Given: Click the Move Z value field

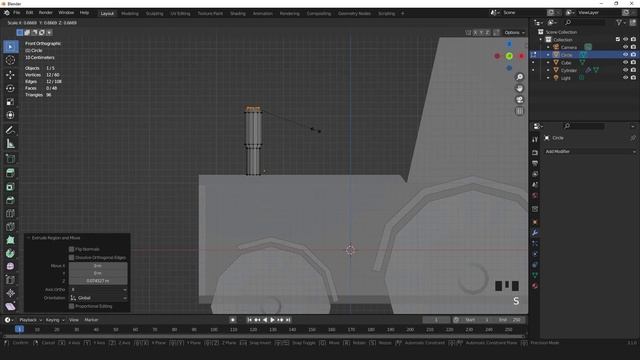Looking at the screenshot, I should click(x=98, y=281).
